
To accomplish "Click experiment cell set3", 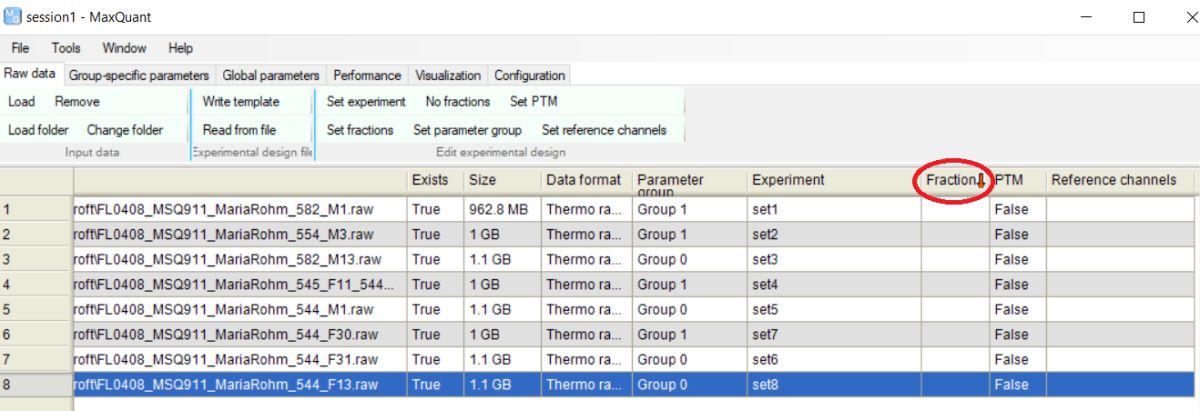I will tap(833, 259).
